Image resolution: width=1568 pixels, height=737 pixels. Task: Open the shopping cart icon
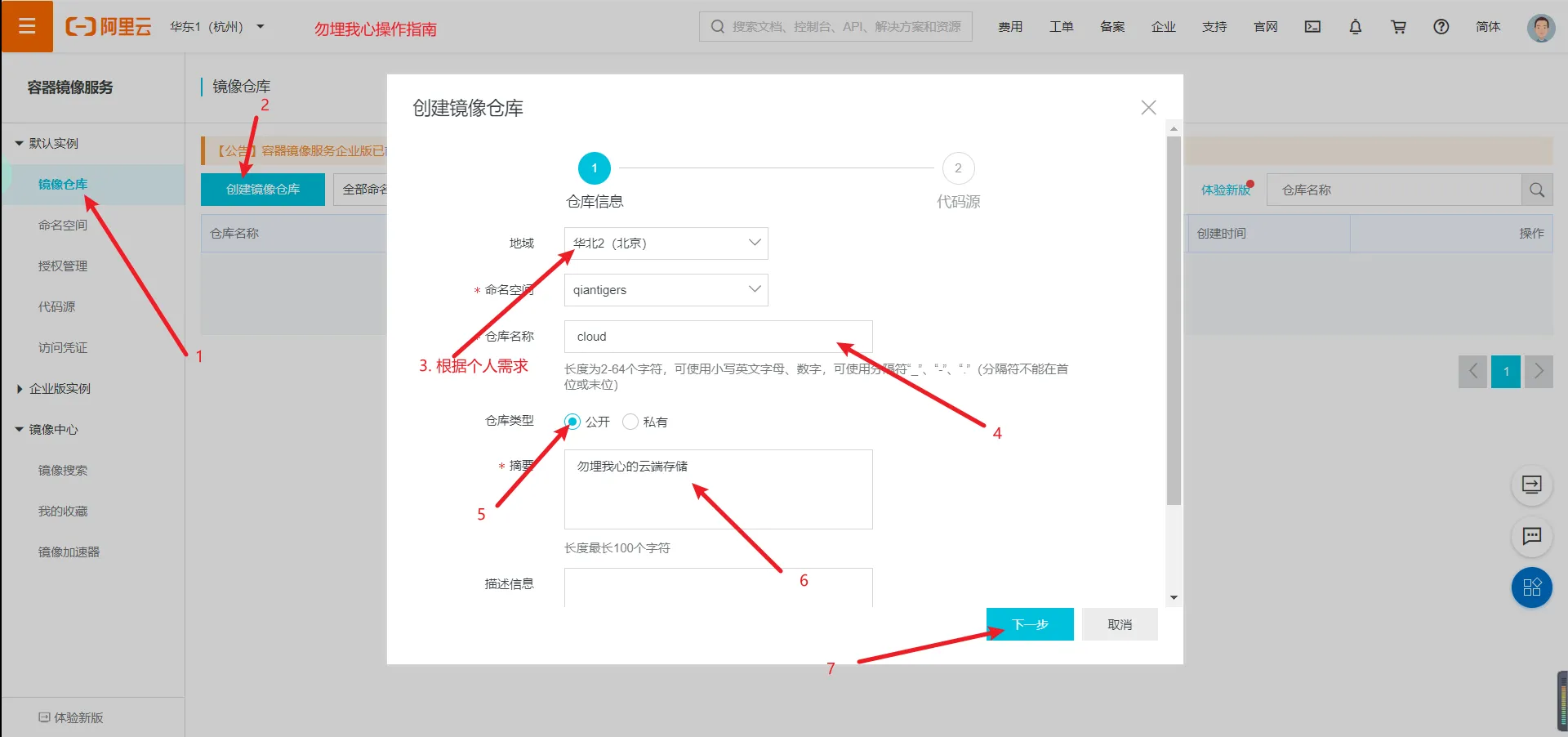point(1398,27)
